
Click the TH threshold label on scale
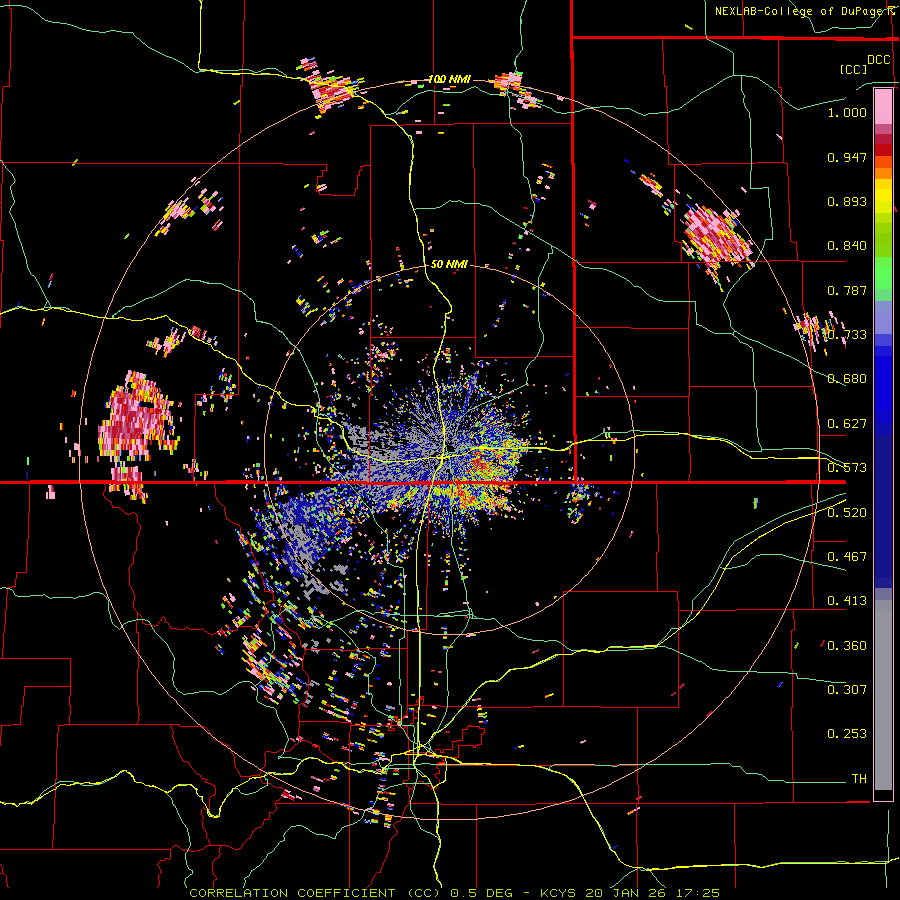click(x=859, y=779)
